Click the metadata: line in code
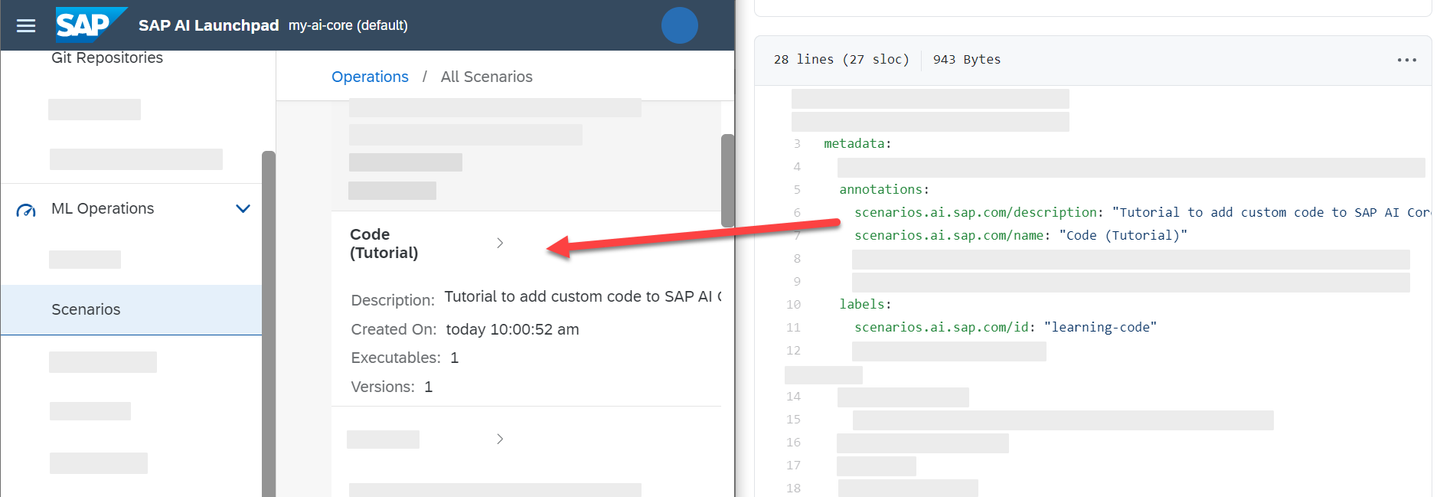This screenshot has height=497, width=1440. (x=857, y=144)
